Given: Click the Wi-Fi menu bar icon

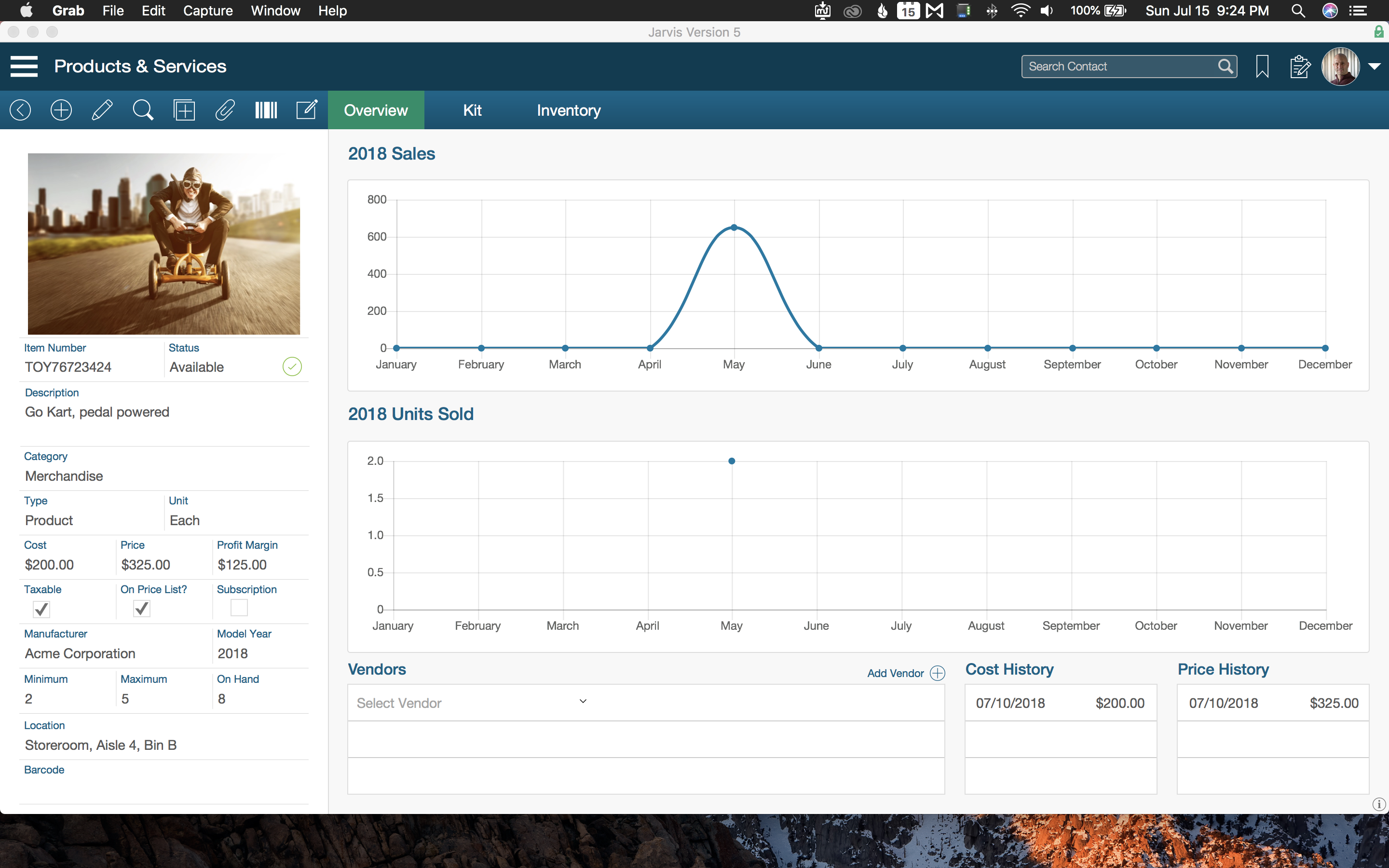Looking at the screenshot, I should tap(1020, 10).
